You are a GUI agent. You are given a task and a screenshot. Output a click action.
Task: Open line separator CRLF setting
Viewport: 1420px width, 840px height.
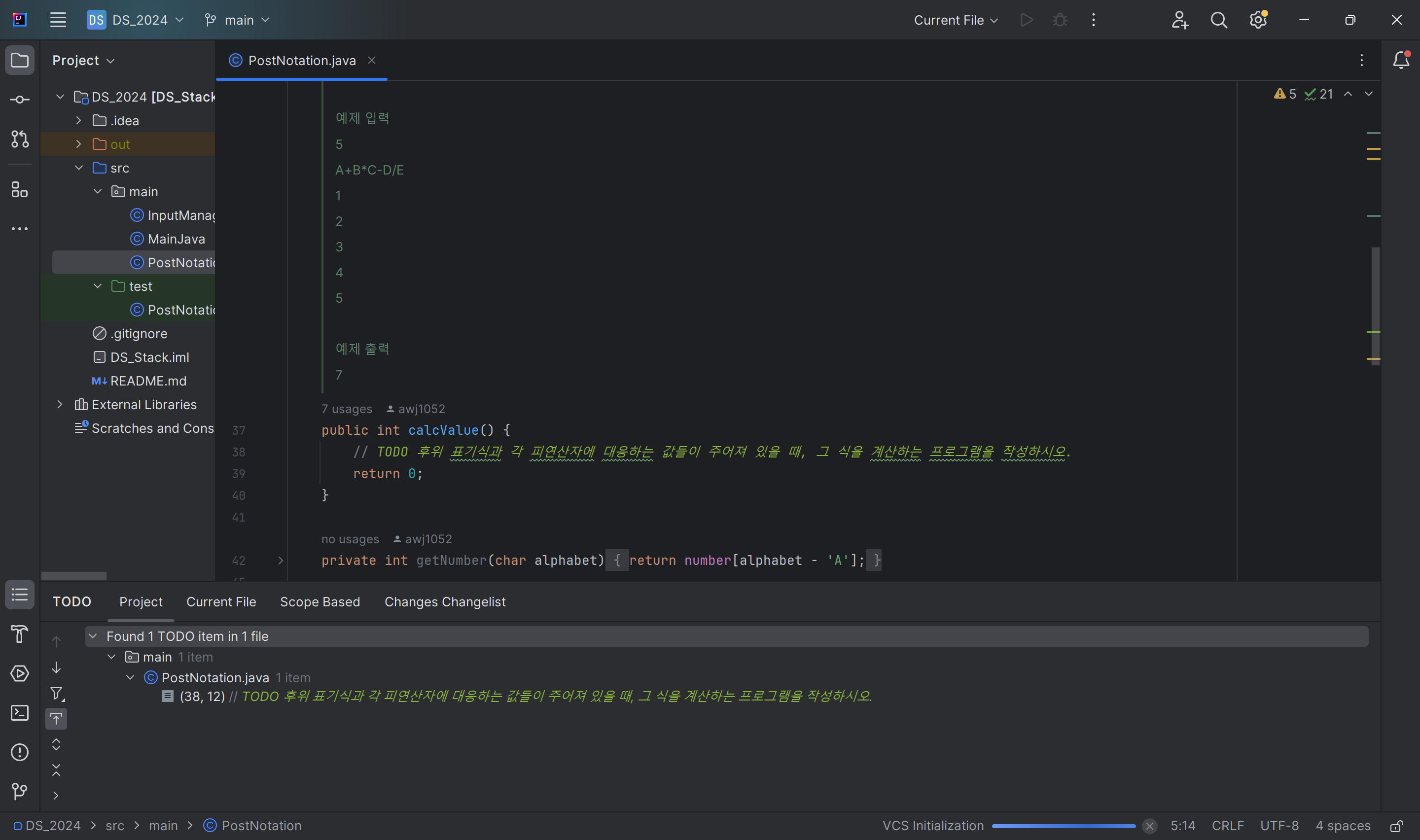point(1227,826)
